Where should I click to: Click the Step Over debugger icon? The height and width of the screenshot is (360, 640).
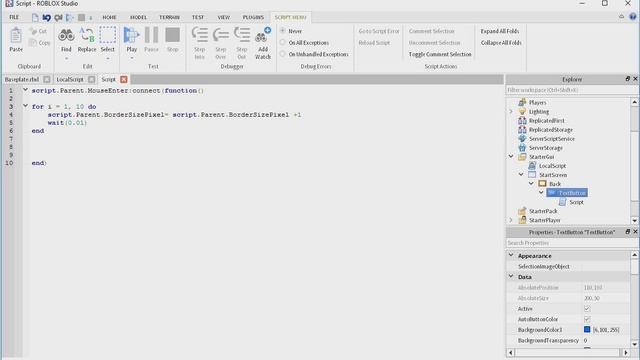click(x=221, y=35)
